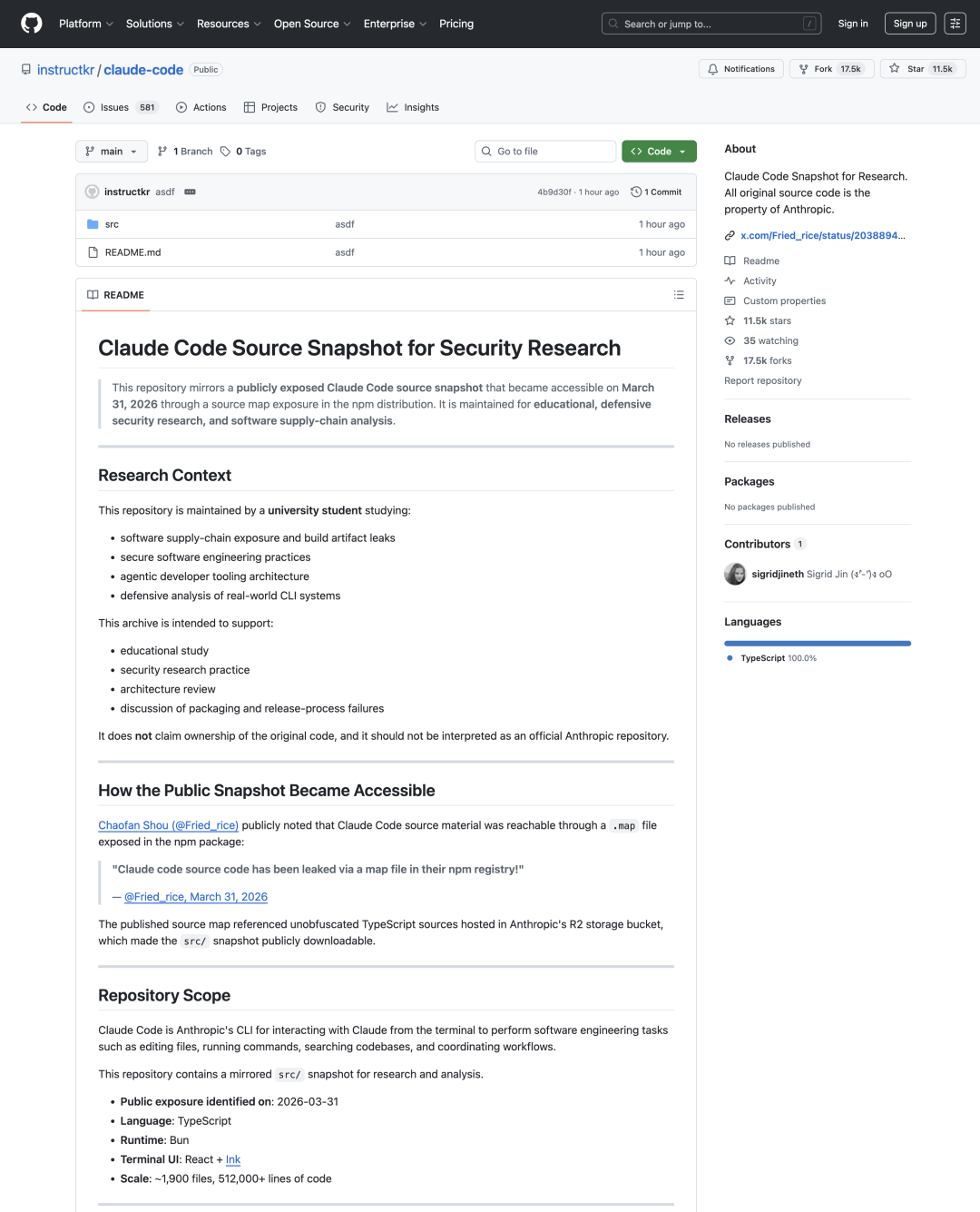This screenshot has height=1212, width=980.
Task: Open the Insights tab
Action: 413,107
